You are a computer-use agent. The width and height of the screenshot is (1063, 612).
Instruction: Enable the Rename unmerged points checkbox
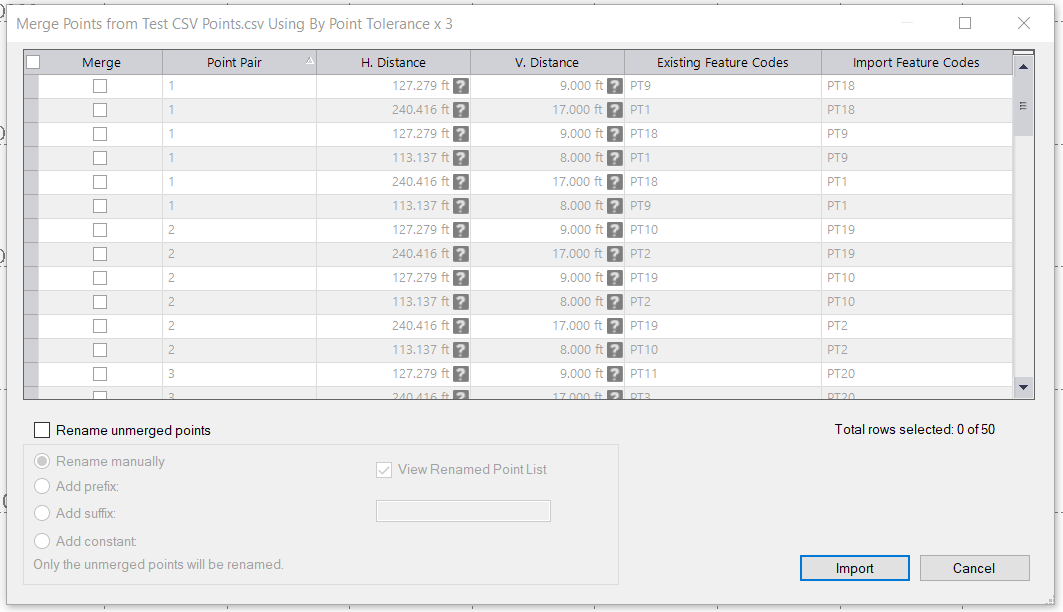[x=42, y=430]
